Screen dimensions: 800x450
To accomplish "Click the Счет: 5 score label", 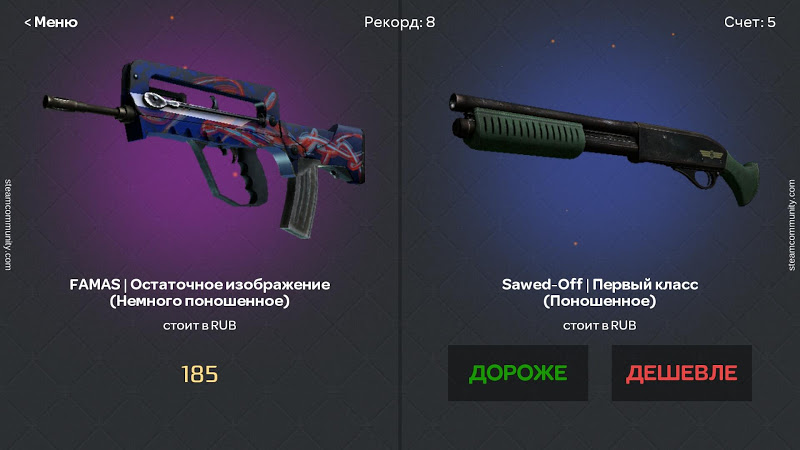I will (749, 22).
